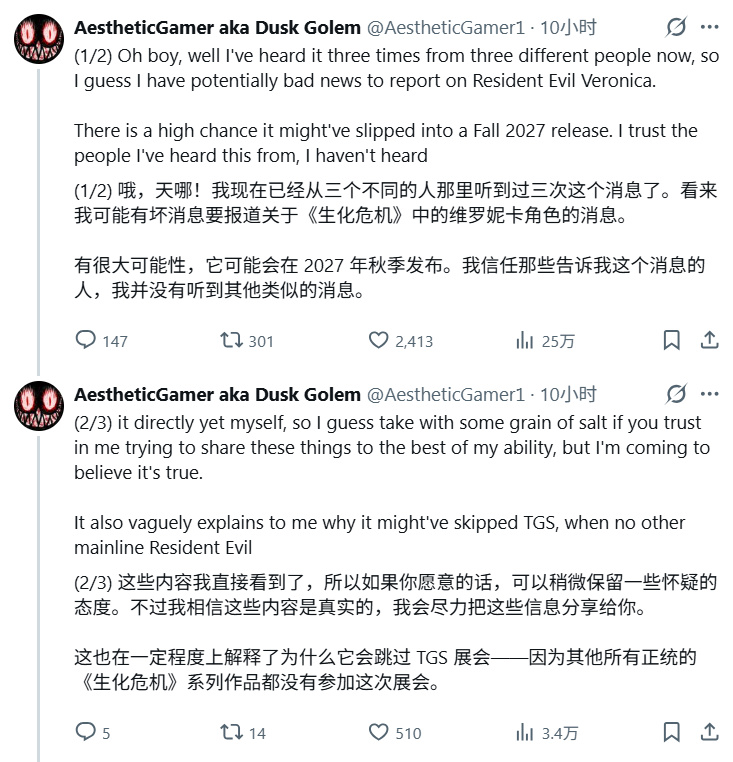The width and height of the screenshot is (733, 762).
Task: Open the first tweet's 10小时 timestamp
Action: pos(568,28)
